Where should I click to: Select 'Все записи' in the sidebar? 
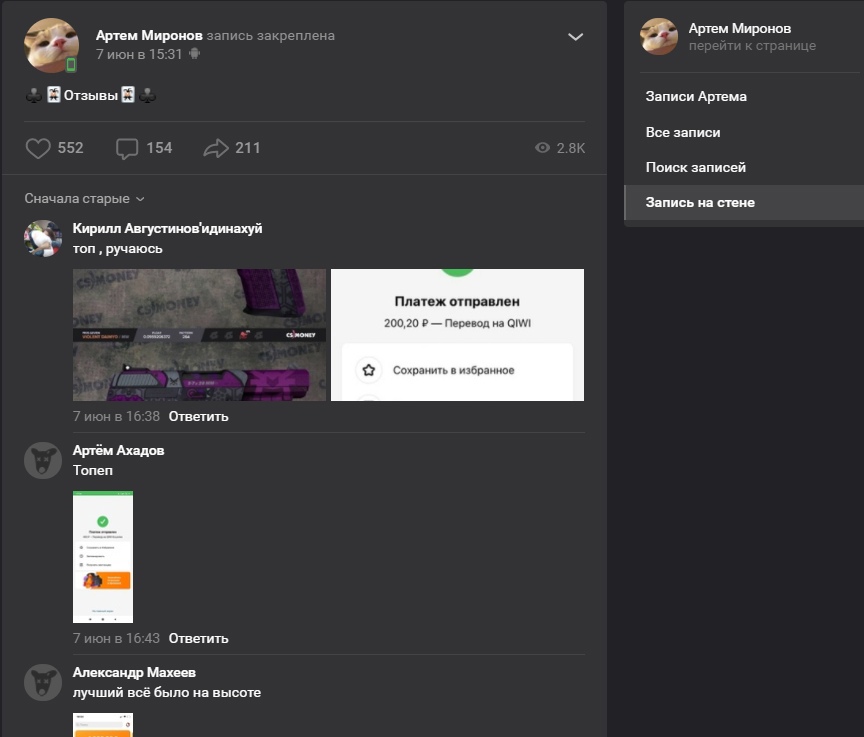[683, 132]
